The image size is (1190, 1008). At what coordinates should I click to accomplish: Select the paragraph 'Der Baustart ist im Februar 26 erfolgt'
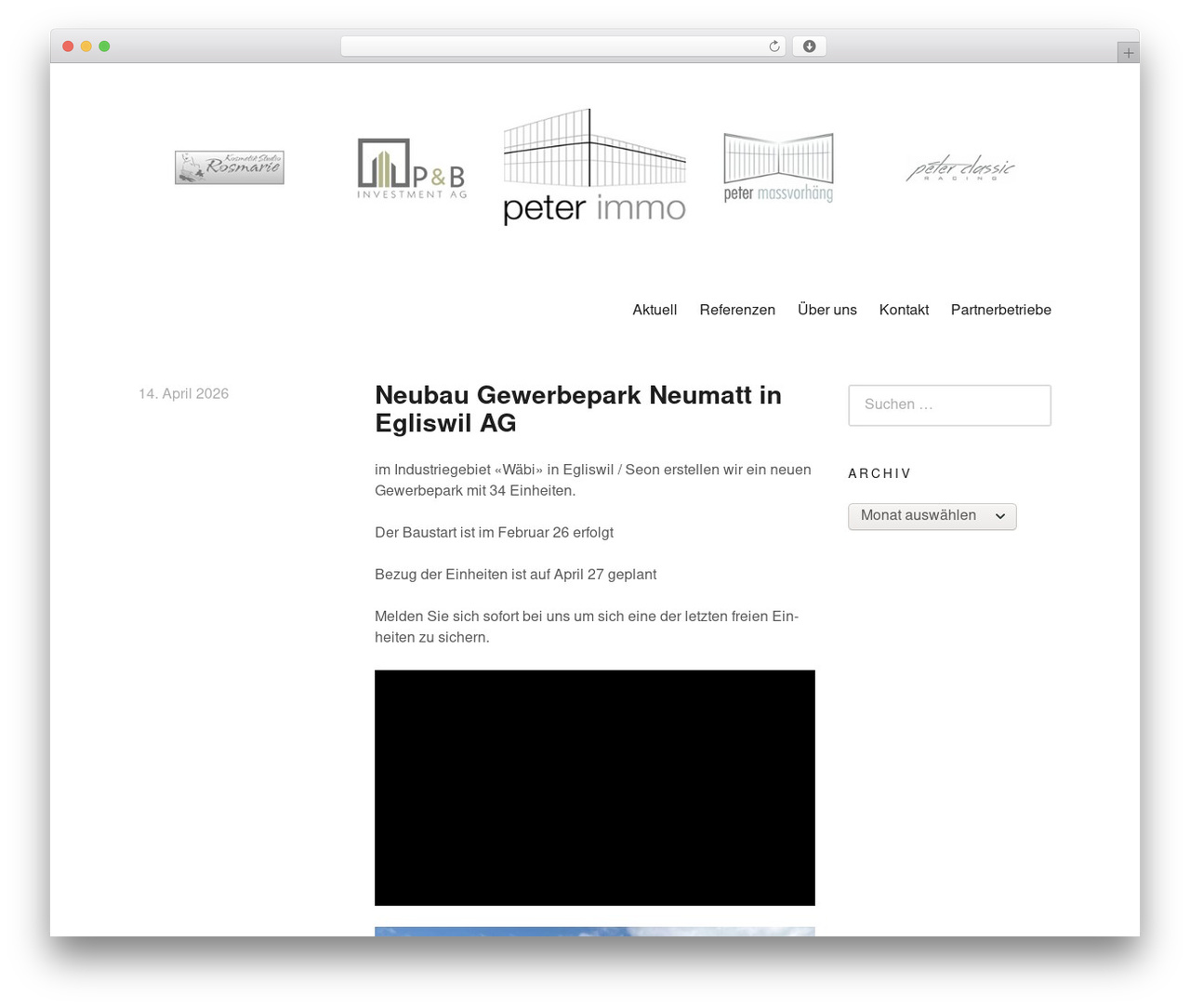(x=494, y=533)
